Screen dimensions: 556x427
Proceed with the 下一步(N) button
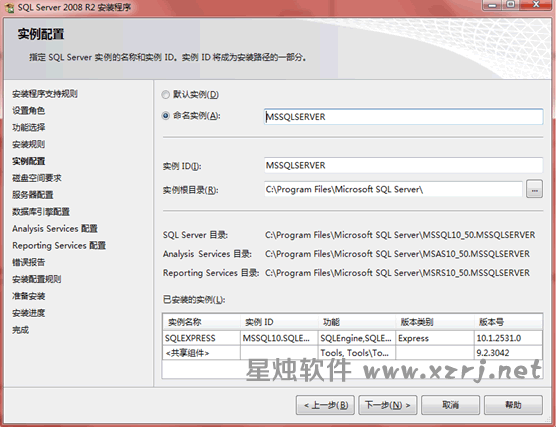pos(388,405)
